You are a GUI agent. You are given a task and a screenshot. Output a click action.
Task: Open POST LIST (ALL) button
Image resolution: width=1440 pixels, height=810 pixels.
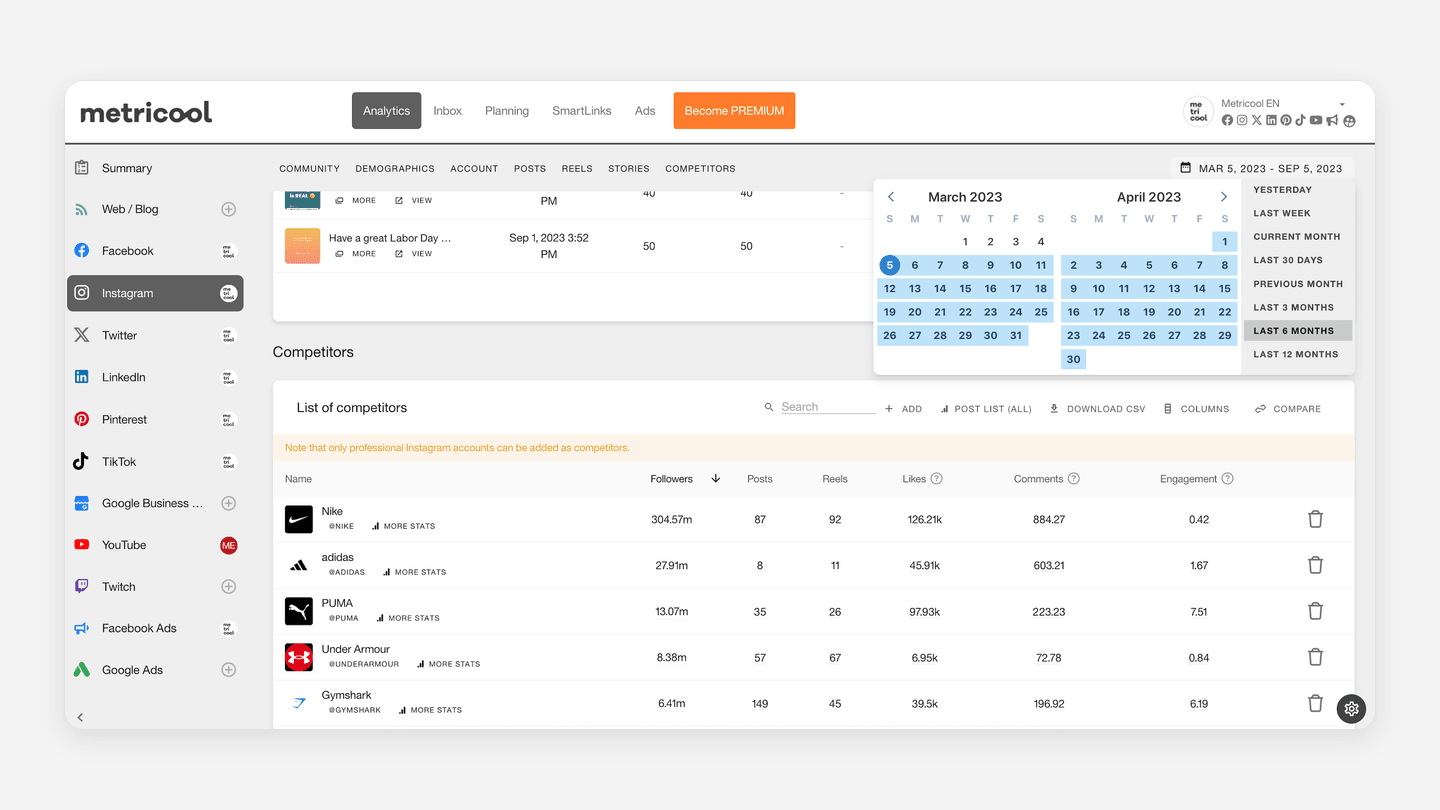[x=986, y=409]
